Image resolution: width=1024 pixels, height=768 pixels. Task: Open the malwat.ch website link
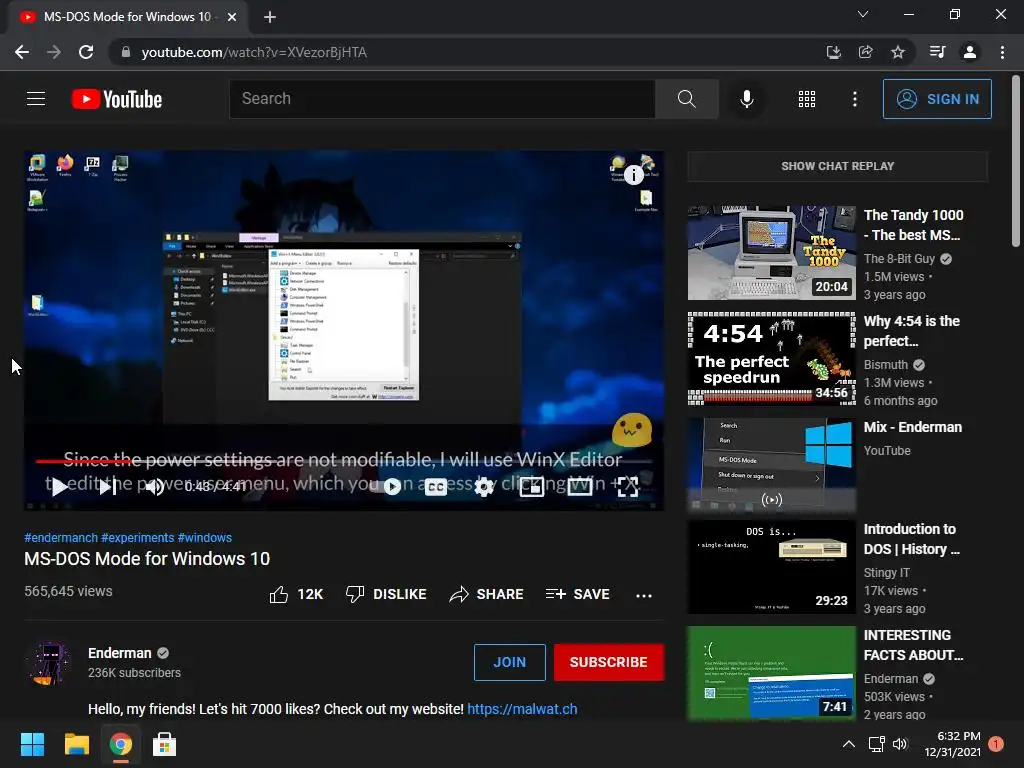[x=522, y=709]
